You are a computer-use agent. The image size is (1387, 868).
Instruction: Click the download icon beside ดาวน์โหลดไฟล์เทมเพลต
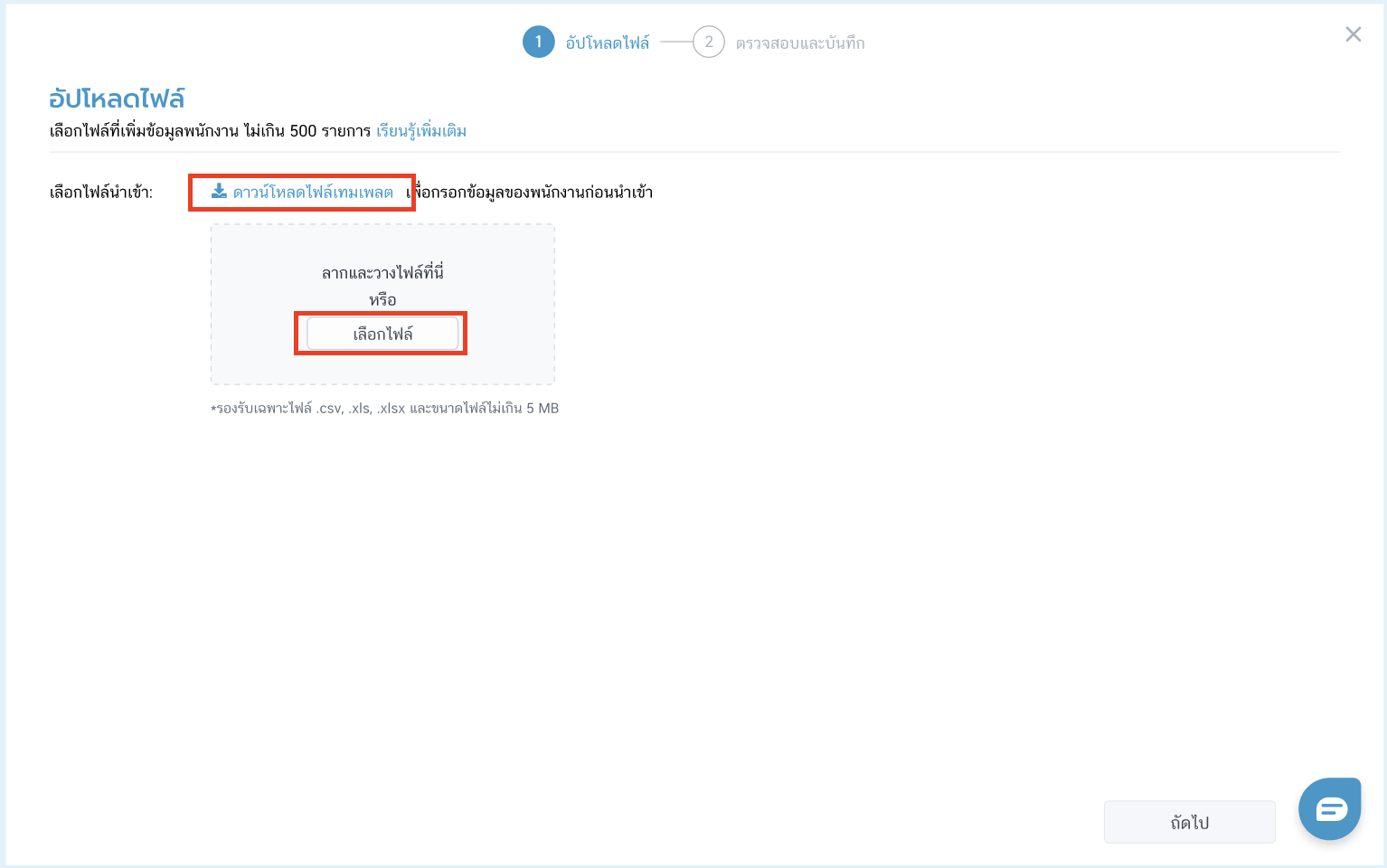tap(219, 191)
